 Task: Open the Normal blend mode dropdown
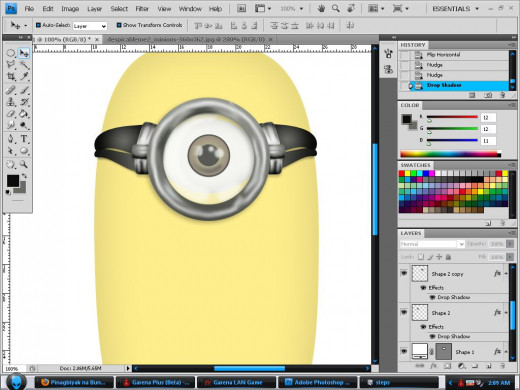pos(432,244)
